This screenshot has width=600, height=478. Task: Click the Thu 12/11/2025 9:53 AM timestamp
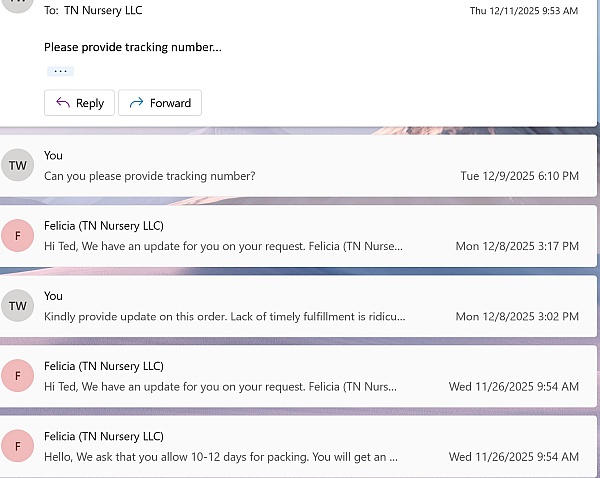click(524, 11)
